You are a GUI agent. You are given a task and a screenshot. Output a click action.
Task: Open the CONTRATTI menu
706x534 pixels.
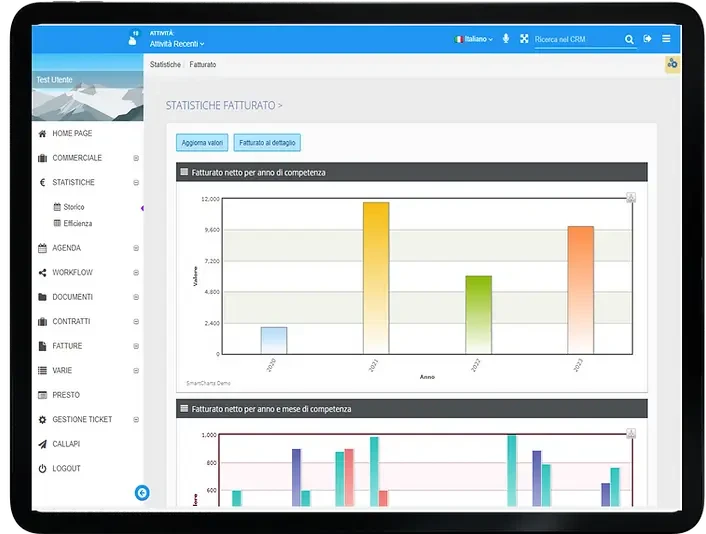(71, 321)
